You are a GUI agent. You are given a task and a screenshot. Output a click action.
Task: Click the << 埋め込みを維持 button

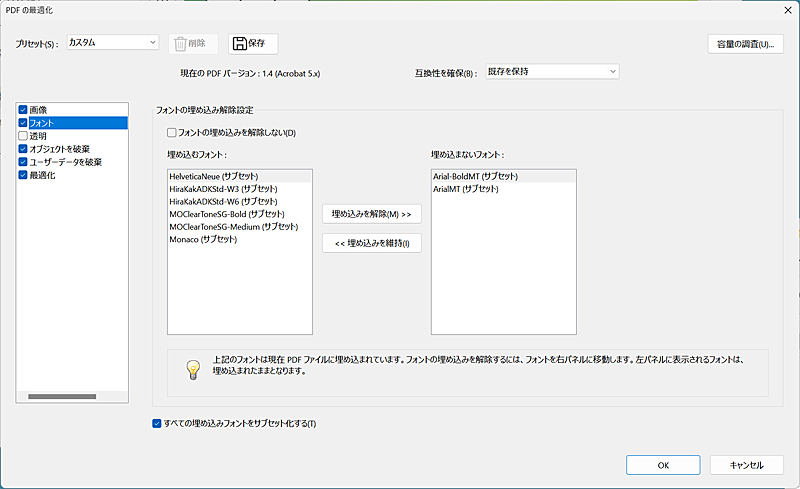pyautogui.click(x=372, y=243)
